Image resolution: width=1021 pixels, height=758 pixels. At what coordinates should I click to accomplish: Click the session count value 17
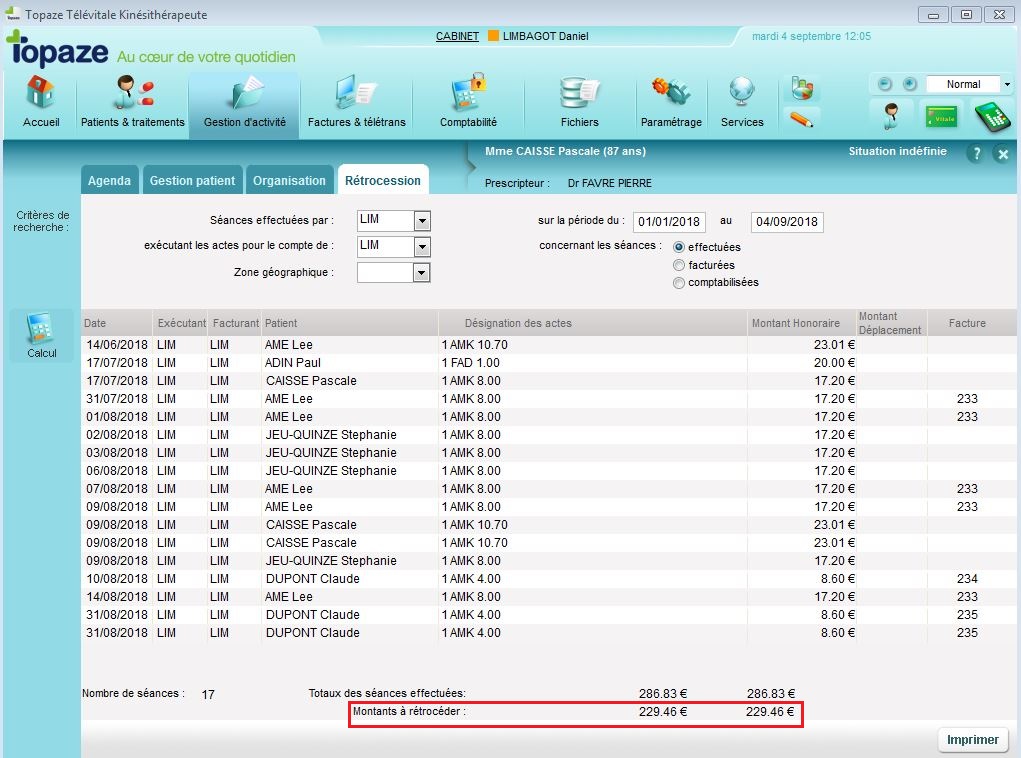tap(208, 695)
